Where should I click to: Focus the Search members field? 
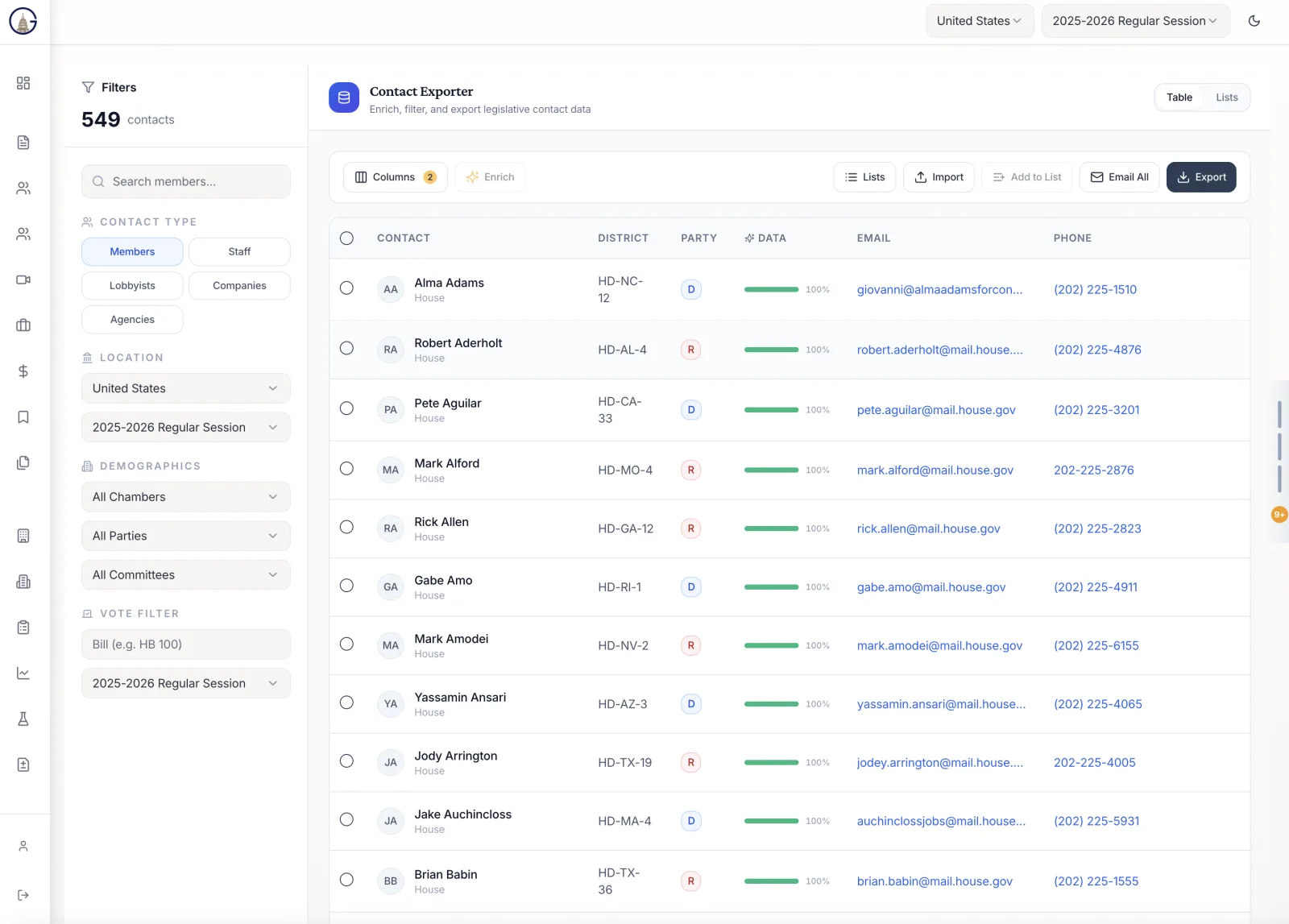(186, 181)
